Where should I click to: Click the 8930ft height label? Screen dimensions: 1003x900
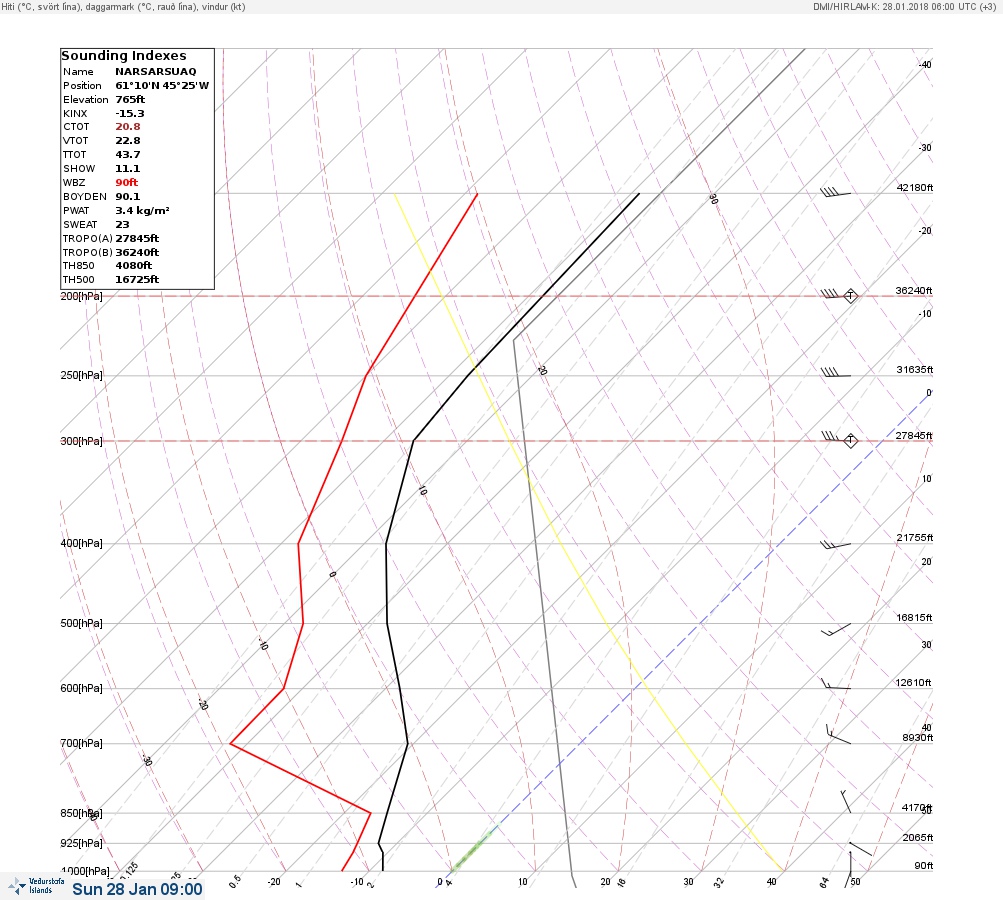click(x=918, y=738)
